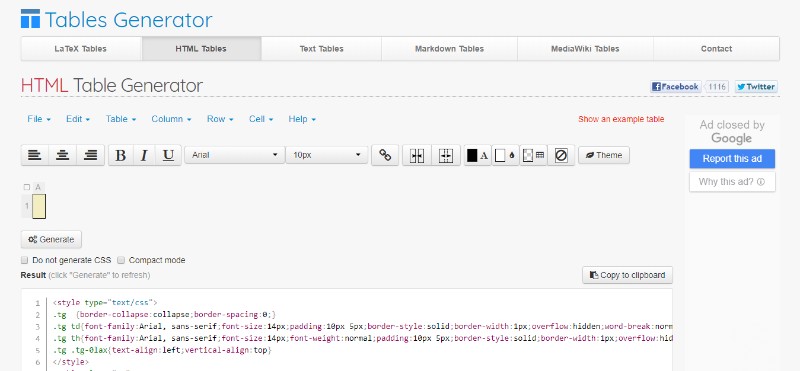The height and width of the screenshot is (371, 800).
Task: Enable Do not generate CSS checkbox
Action: (x=24, y=260)
